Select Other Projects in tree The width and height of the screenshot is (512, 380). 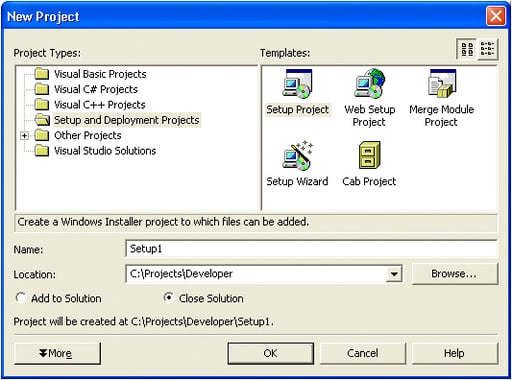click(x=88, y=135)
